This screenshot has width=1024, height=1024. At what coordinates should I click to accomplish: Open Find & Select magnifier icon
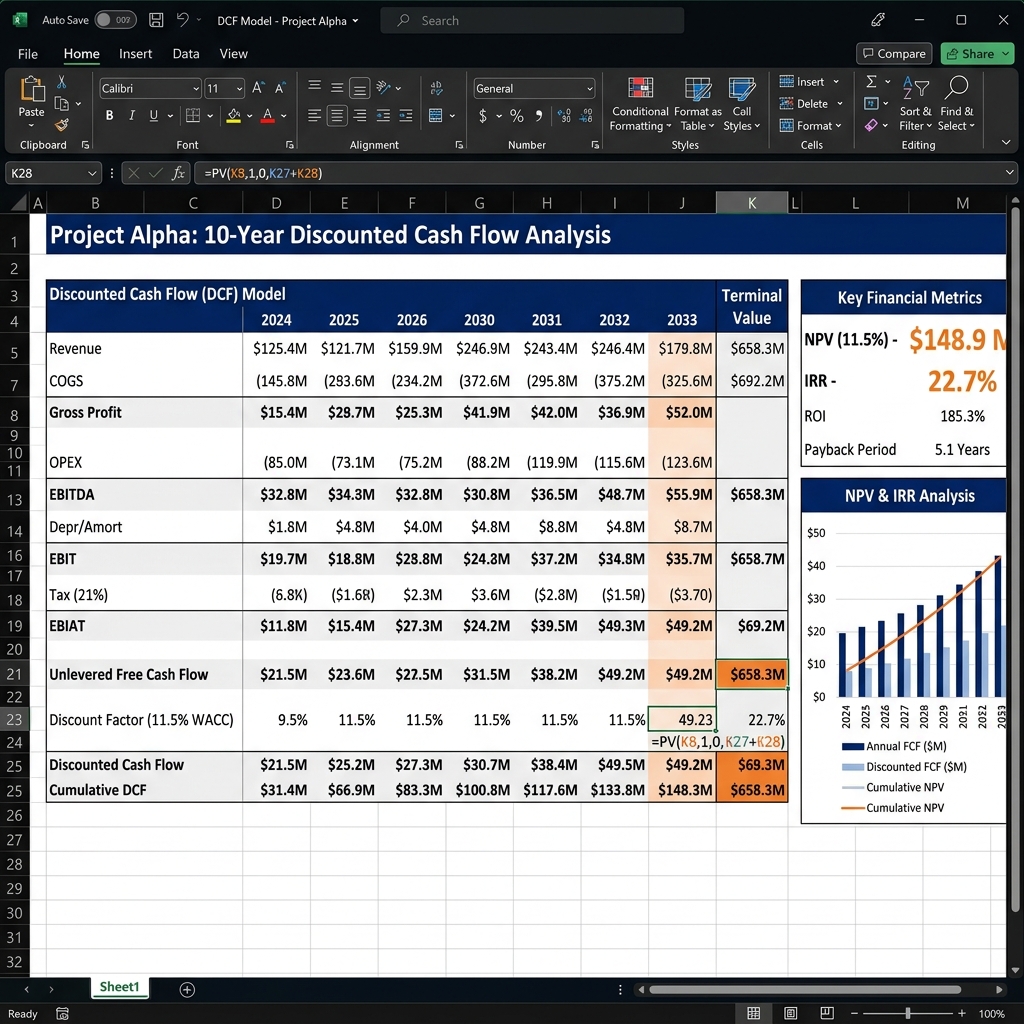[x=956, y=87]
